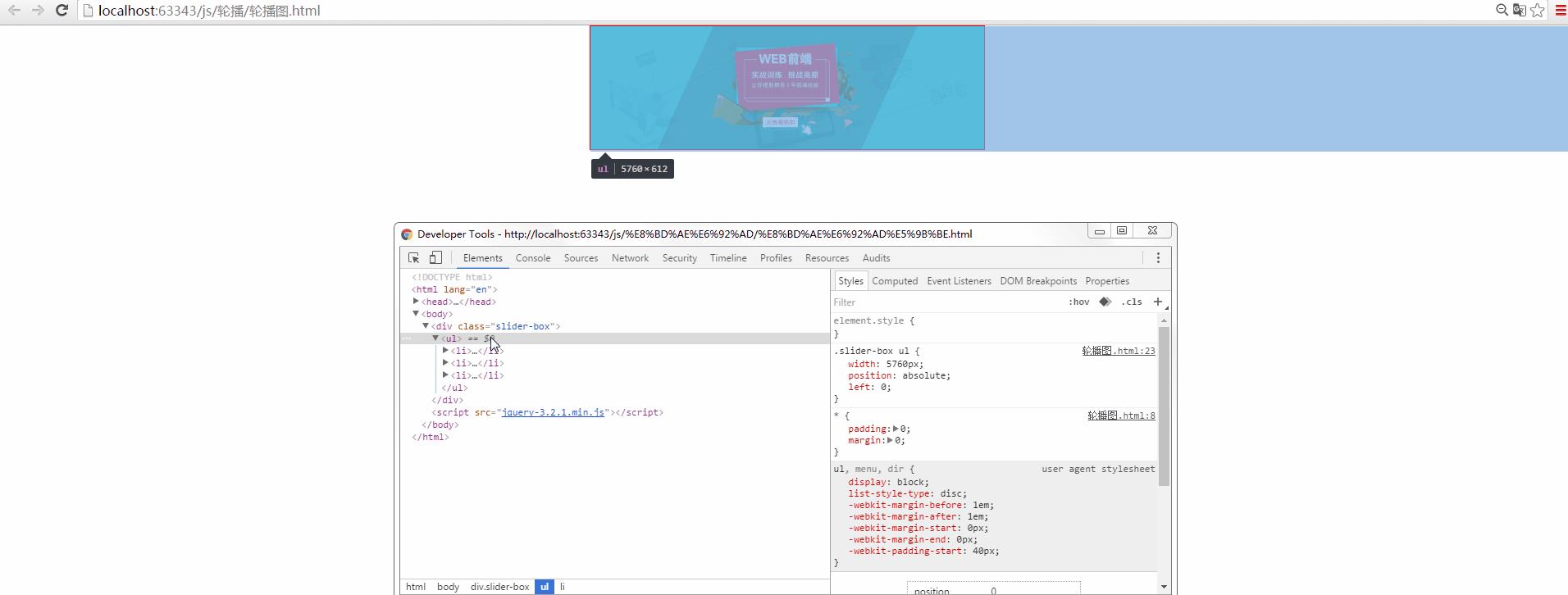Screen dimensions: 1568x595
Task: Open the DevTools three-dot customize menu
Action: [x=1158, y=257]
